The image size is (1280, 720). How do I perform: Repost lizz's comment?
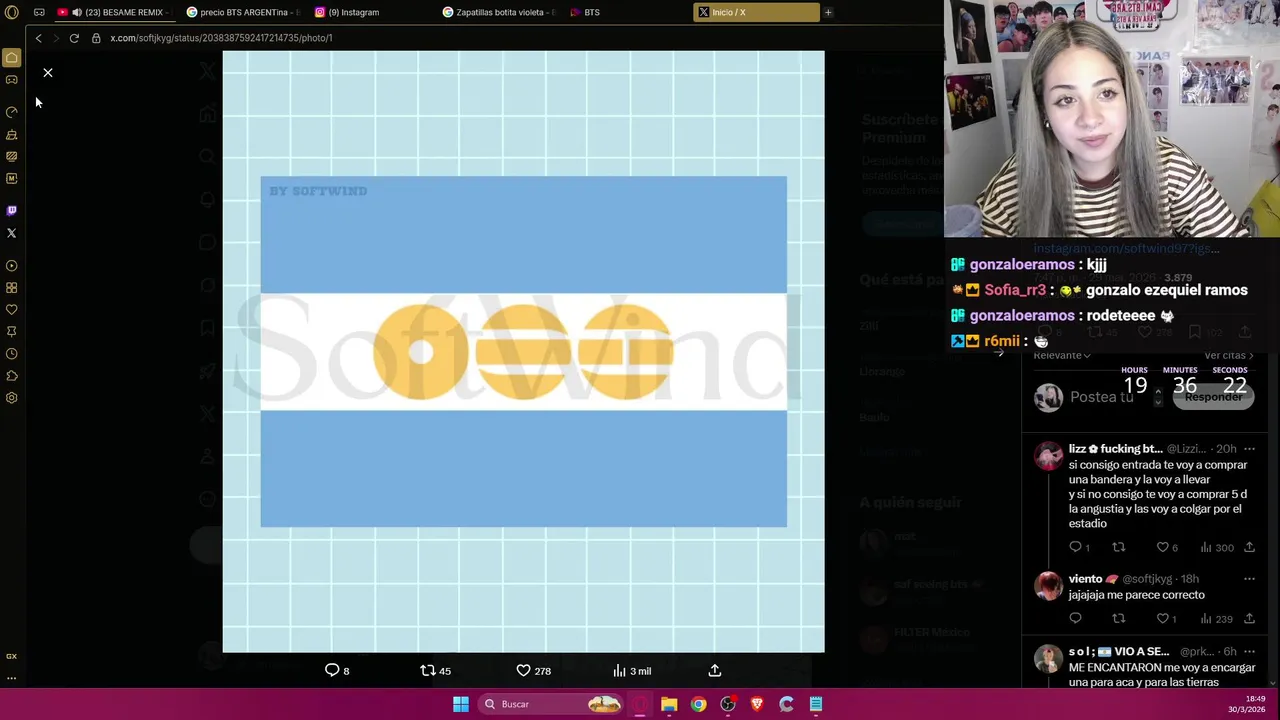1119,547
